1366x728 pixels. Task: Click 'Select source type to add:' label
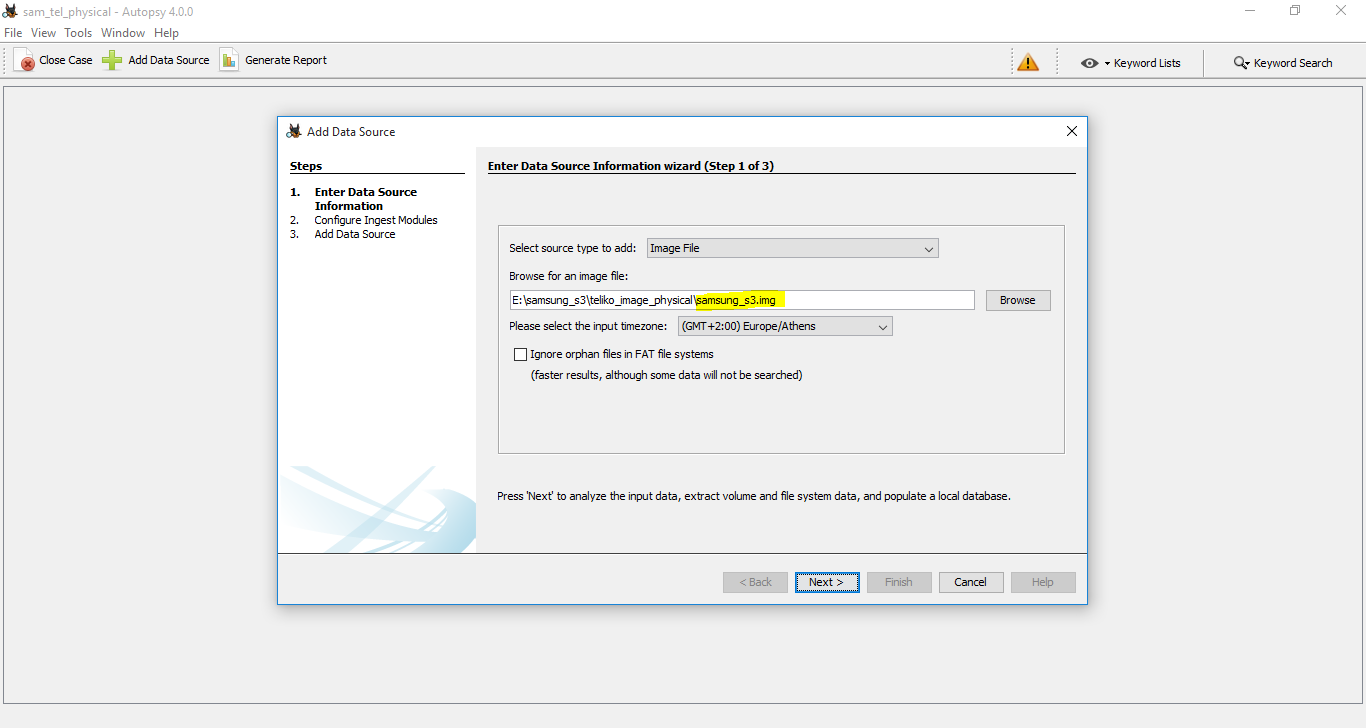pos(573,248)
